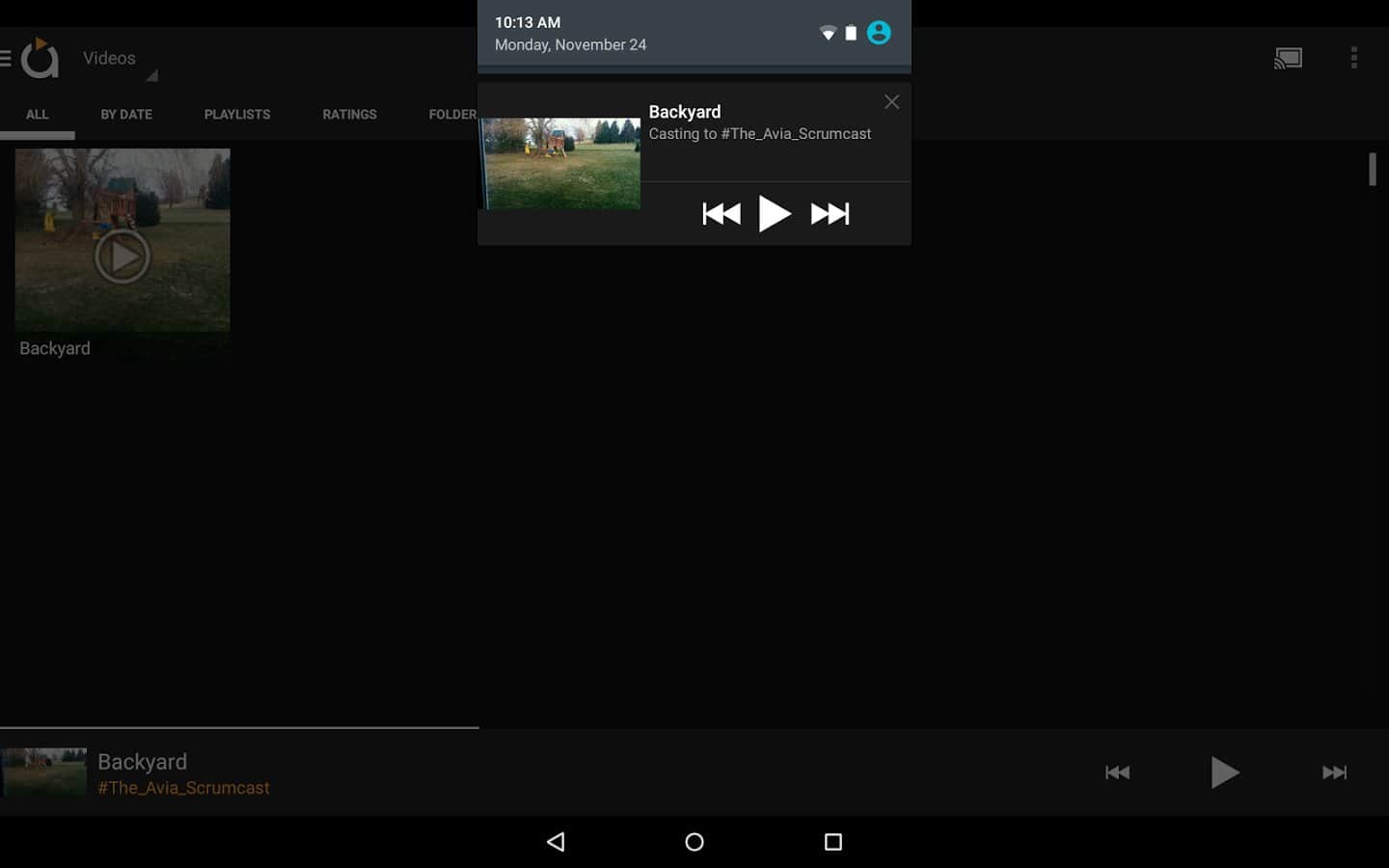Switch to the ALL tab

(x=37, y=114)
